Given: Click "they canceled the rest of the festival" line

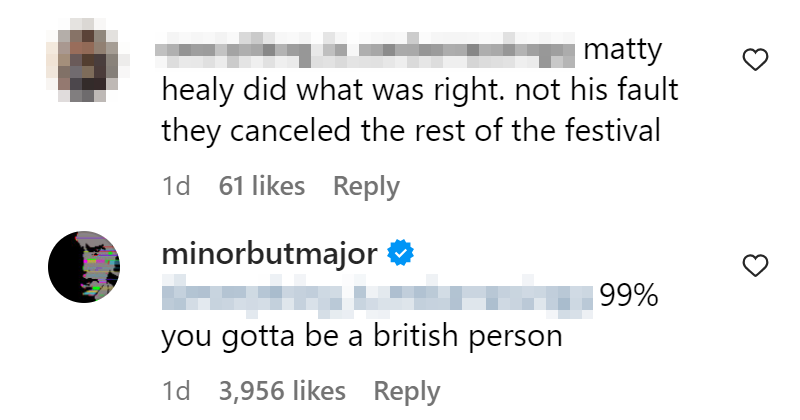Looking at the screenshot, I should click(411, 130).
